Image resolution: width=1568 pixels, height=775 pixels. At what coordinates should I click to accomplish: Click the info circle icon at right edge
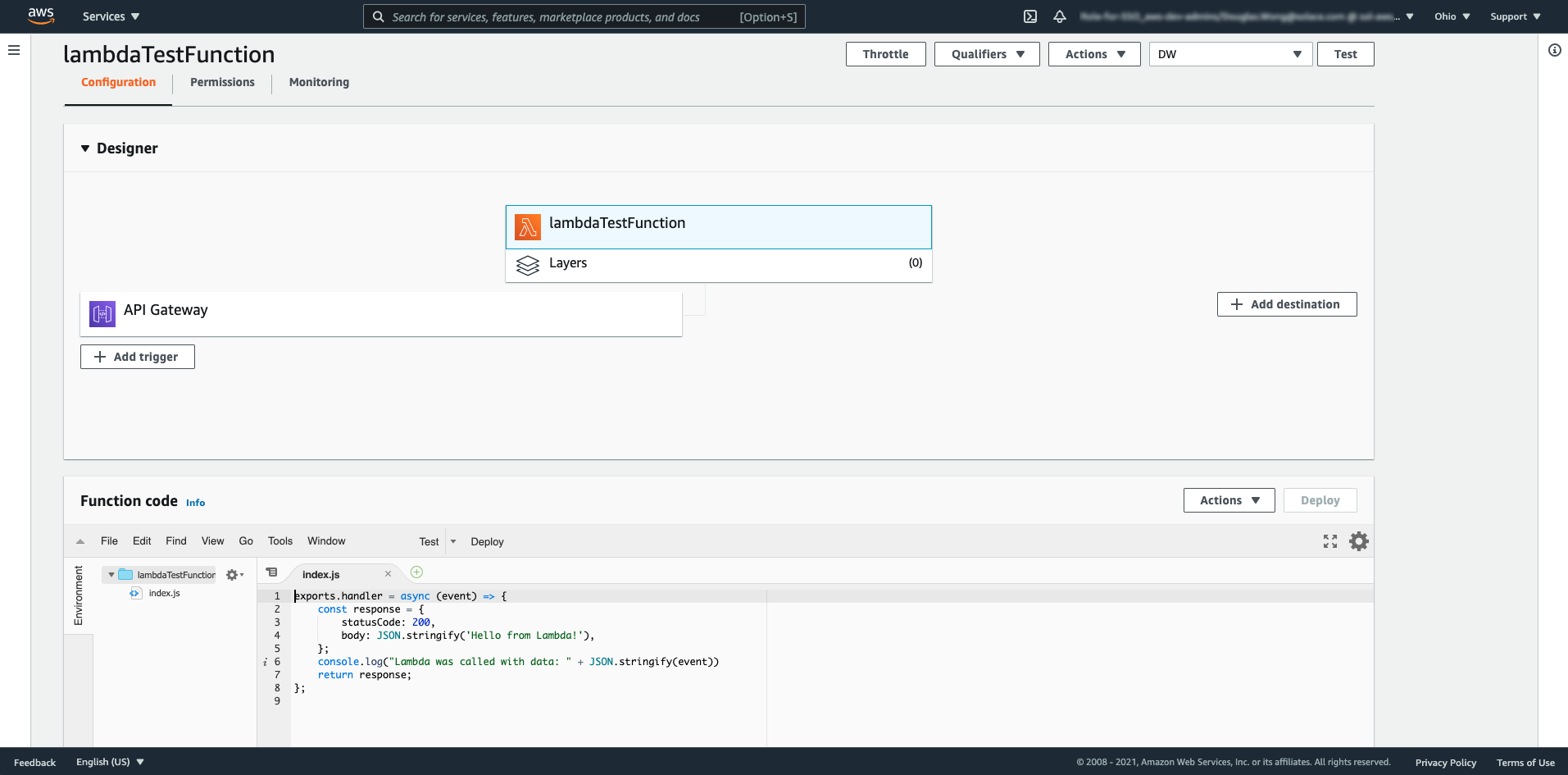coord(1554,50)
